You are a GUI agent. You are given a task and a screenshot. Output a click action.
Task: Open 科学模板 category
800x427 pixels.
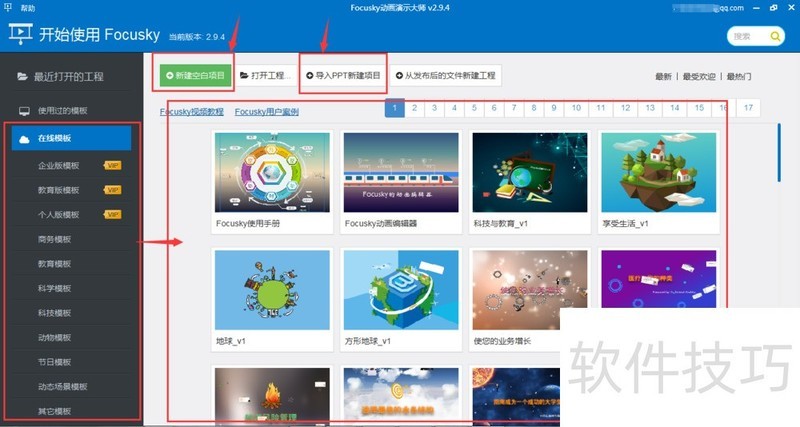pos(55,288)
